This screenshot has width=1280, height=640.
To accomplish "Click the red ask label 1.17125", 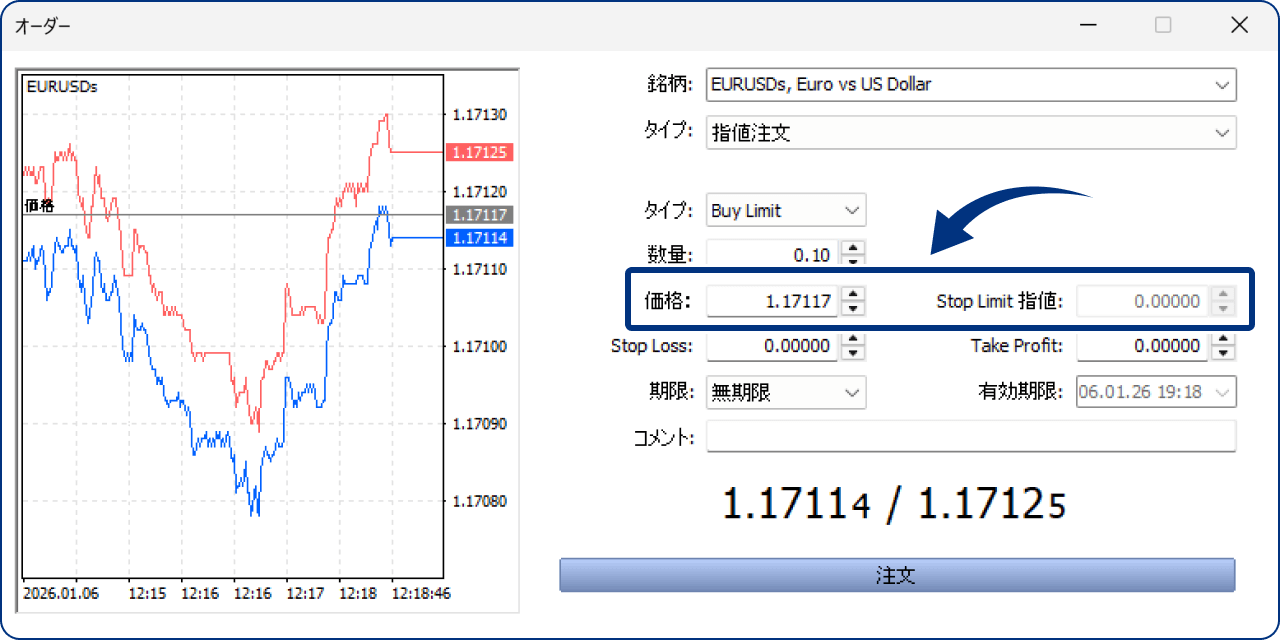I will click(479, 153).
